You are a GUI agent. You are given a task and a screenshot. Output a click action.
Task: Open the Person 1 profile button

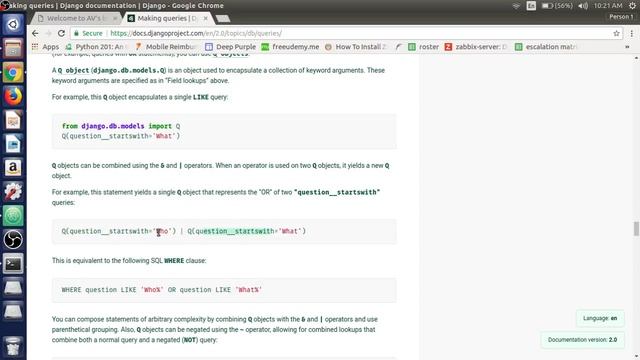coord(621,17)
